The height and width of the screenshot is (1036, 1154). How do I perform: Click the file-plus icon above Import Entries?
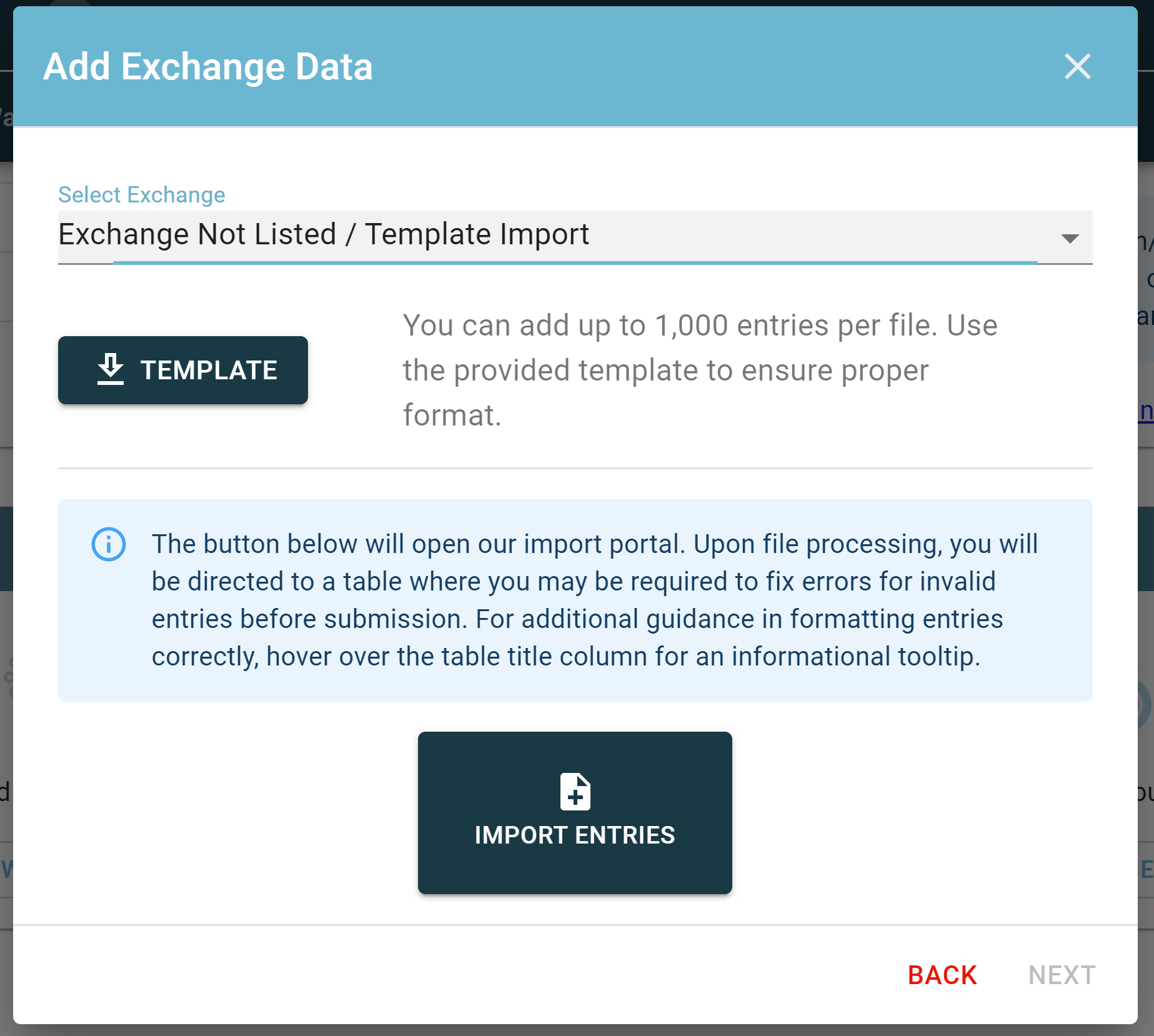[x=575, y=792]
